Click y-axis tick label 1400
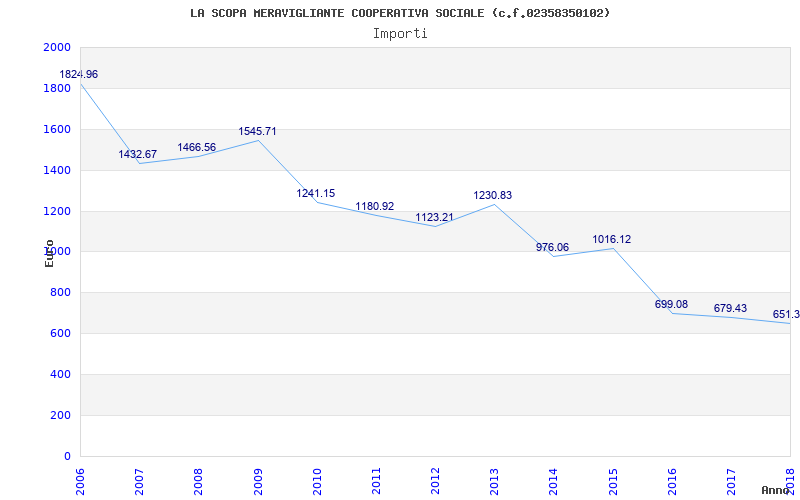This screenshot has width=800, height=500. [57, 170]
